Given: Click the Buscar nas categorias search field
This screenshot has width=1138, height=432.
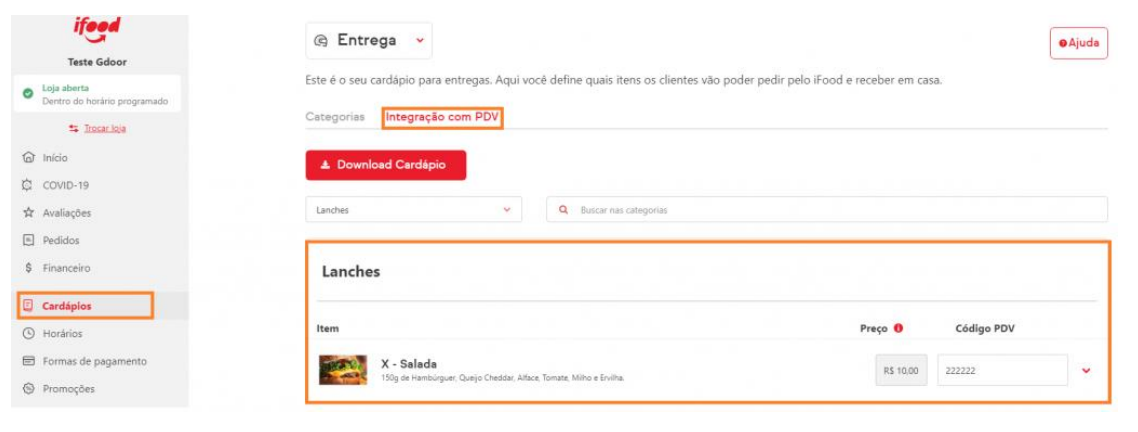Looking at the screenshot, I should [x=827, y=210].
